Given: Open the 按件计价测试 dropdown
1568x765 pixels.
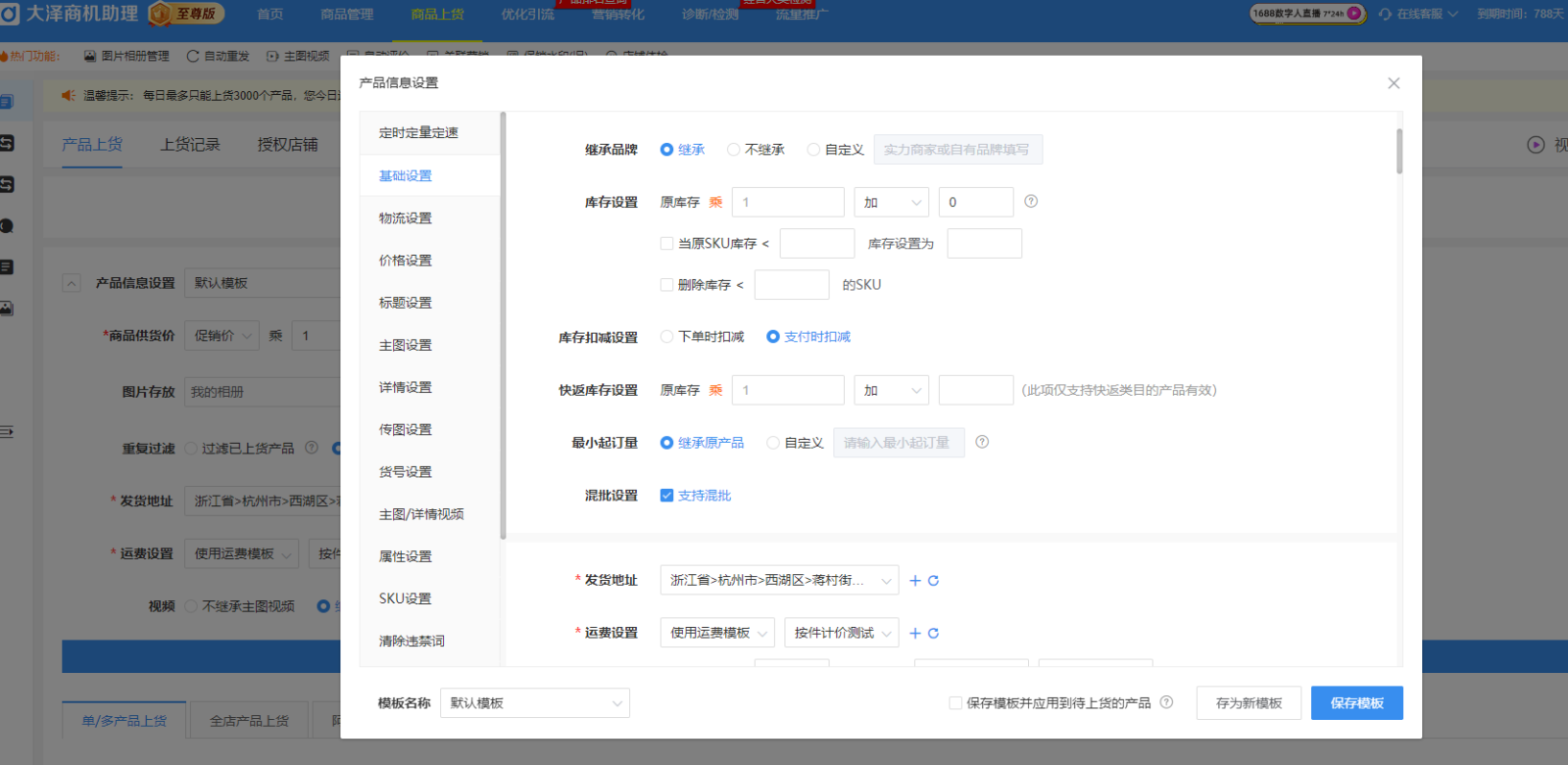Looking at the screenshot, I should (x=842, y=633).
